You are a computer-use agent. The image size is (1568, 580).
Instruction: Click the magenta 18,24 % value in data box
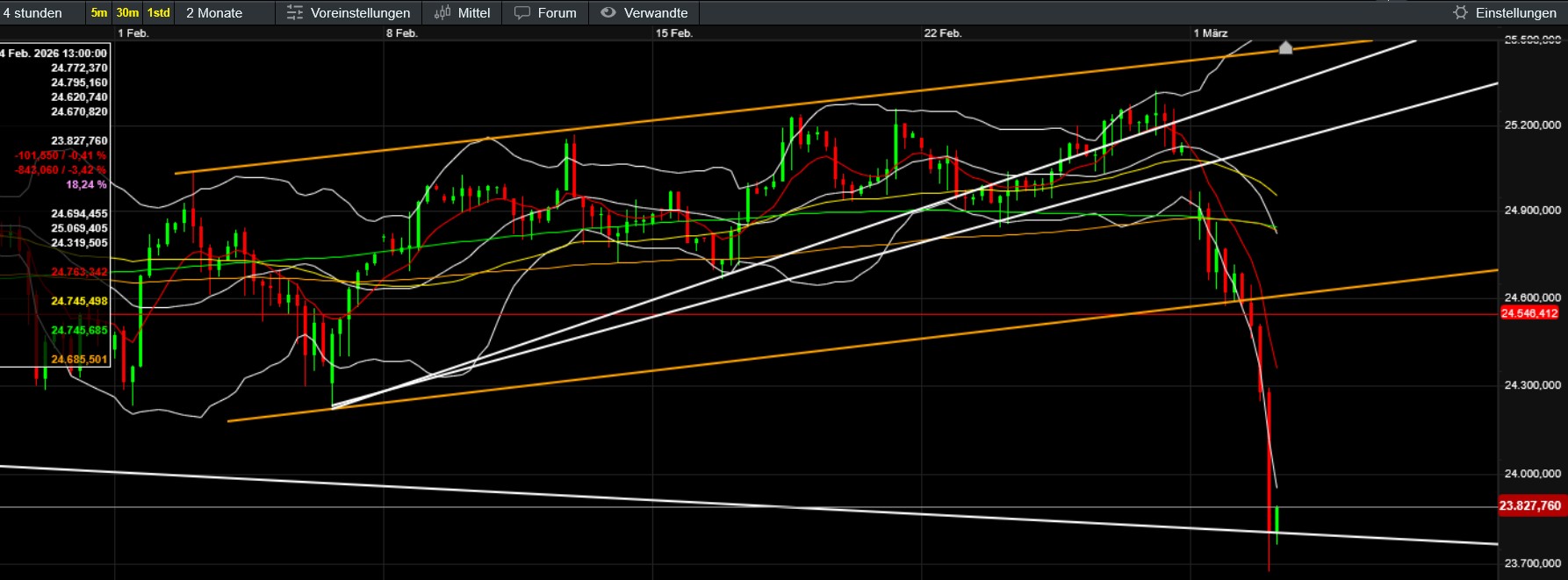(x=86, y=184)
